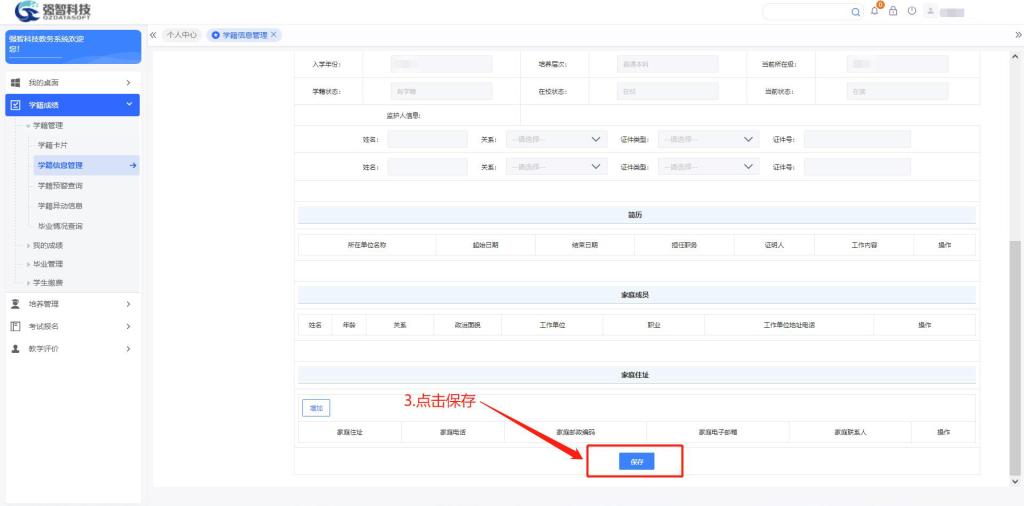Open first guardian 证件类型 dropdown

coord(708,139)
